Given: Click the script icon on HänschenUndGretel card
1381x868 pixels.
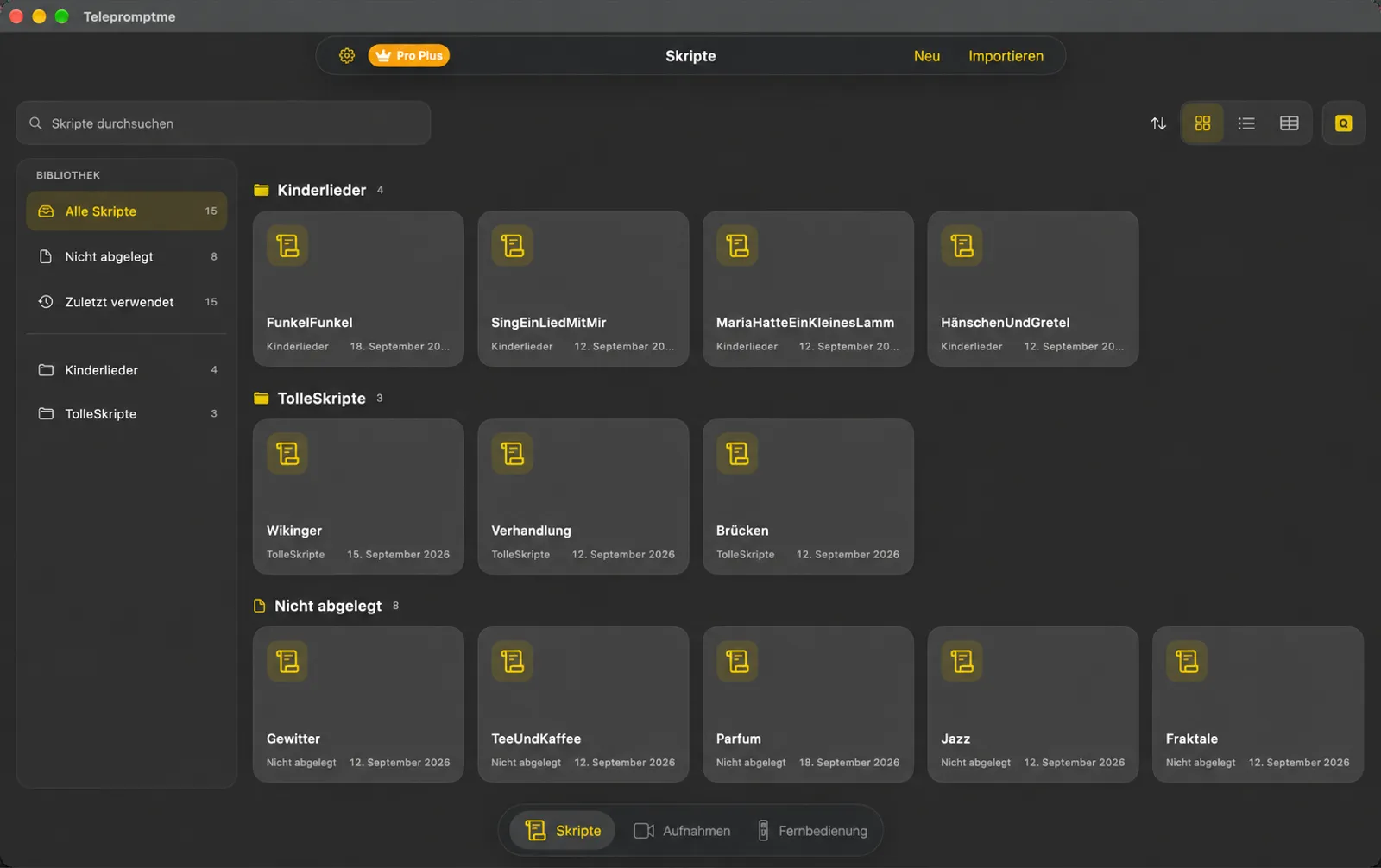Looking at the screenshot, I should pyautogui.click(x=962, y=246).
